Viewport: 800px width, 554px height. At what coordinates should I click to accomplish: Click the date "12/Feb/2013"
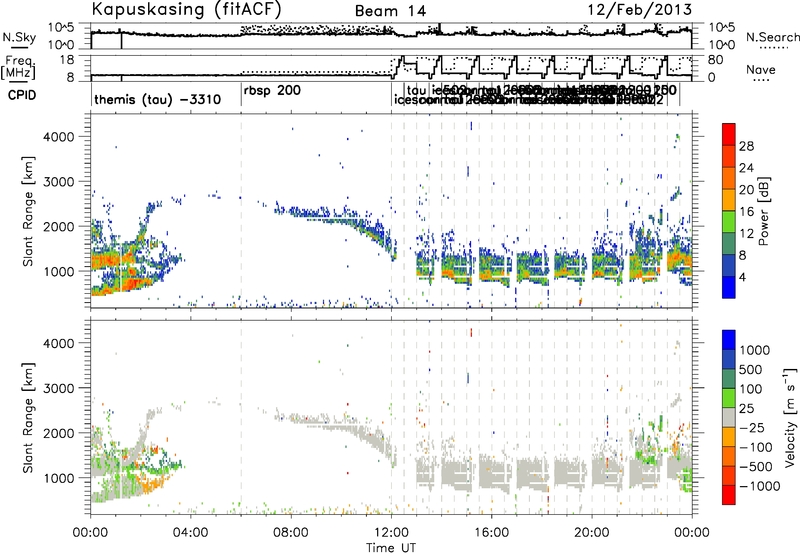639,10
